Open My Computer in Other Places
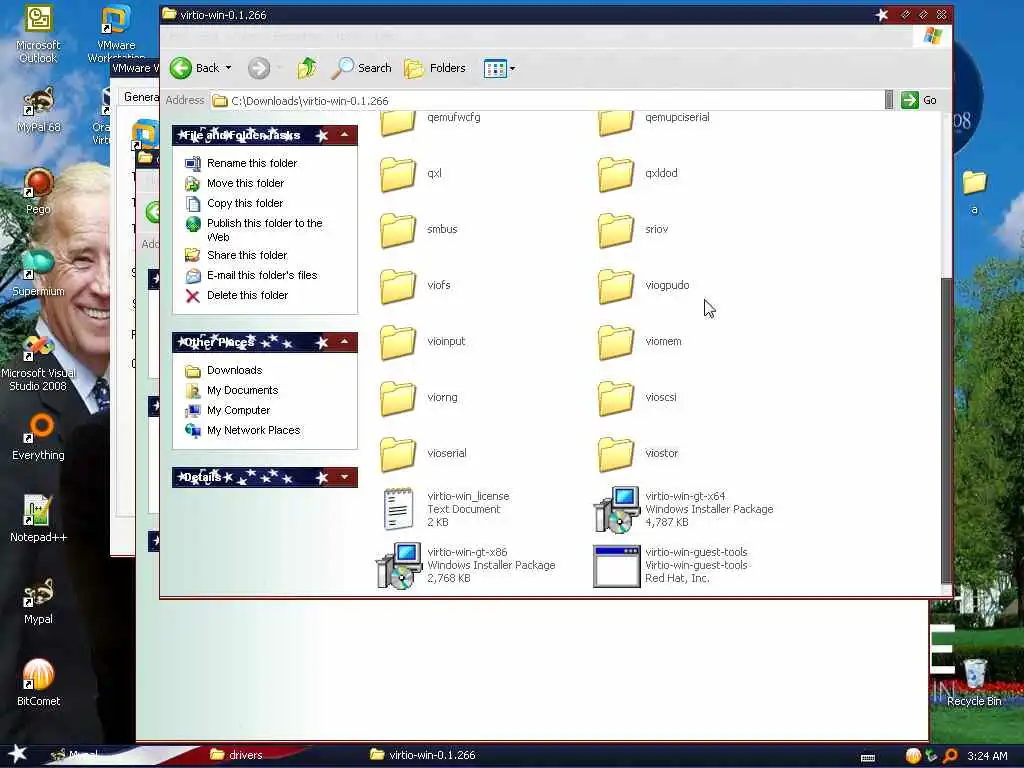The height and width of the screenshot is (768, 1024). click(x=227, y=410)
